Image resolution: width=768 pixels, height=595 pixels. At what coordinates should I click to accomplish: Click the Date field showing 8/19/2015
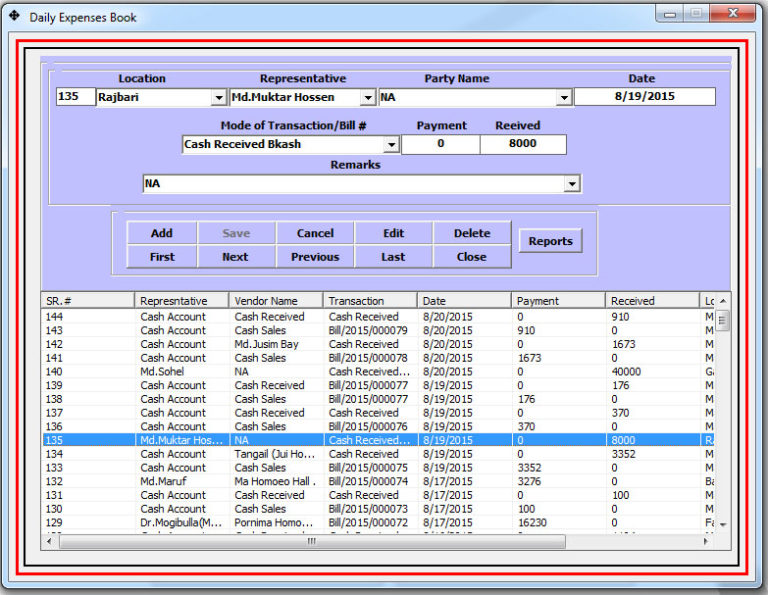tap(644, 97)
